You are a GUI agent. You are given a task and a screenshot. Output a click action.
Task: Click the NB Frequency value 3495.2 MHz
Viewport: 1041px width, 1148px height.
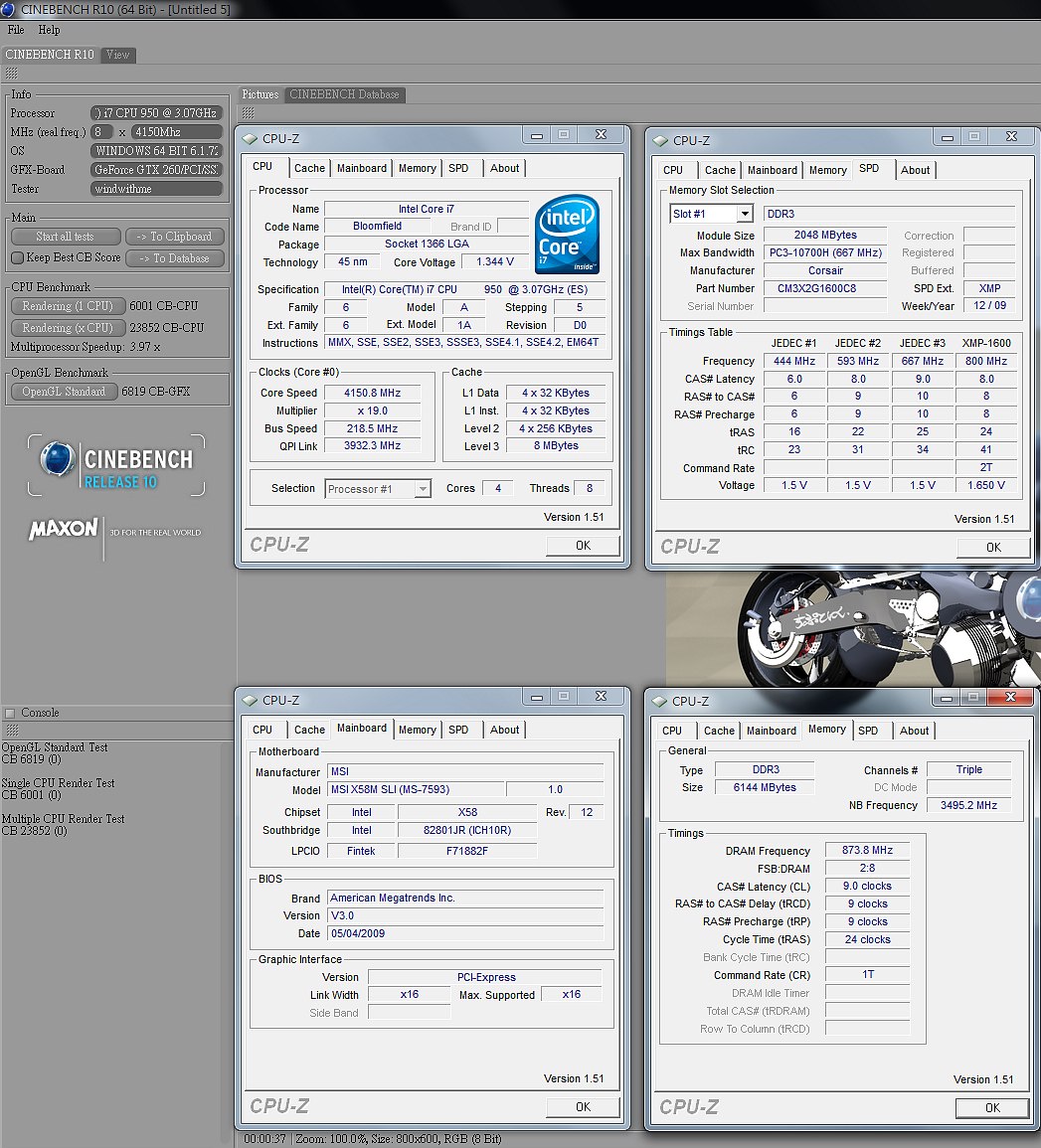pos(968,805)
